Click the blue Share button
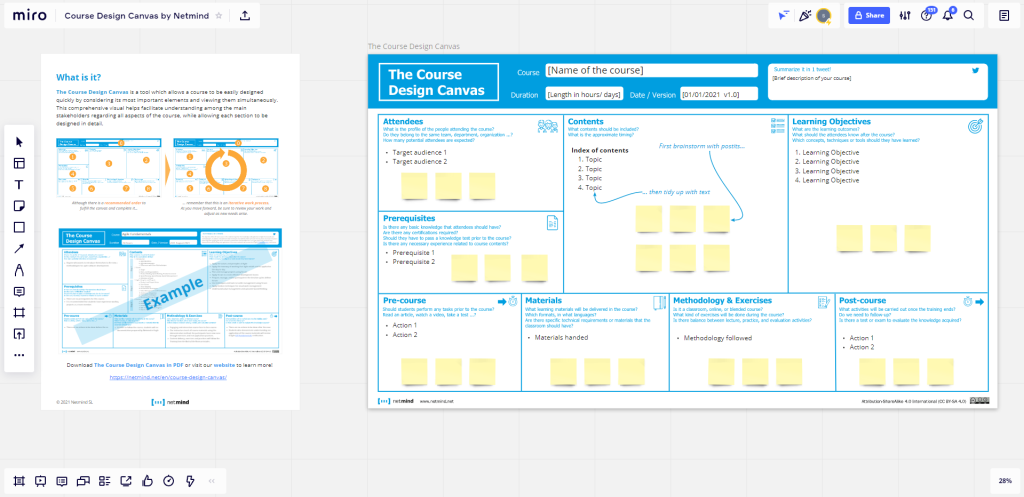Image resolution: width=1024 pixels, height=497 pixels. pyautogui.click(x=868, y=16)
